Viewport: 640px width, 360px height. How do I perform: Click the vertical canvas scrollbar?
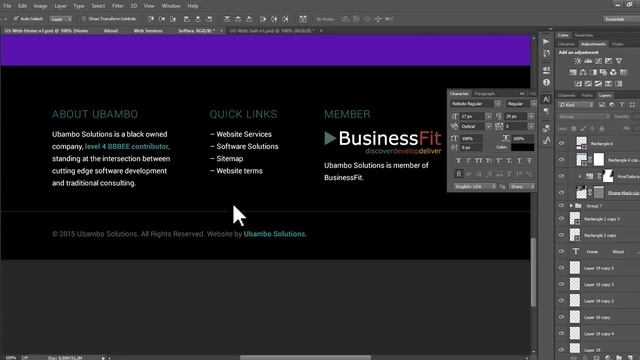point(533,271)
